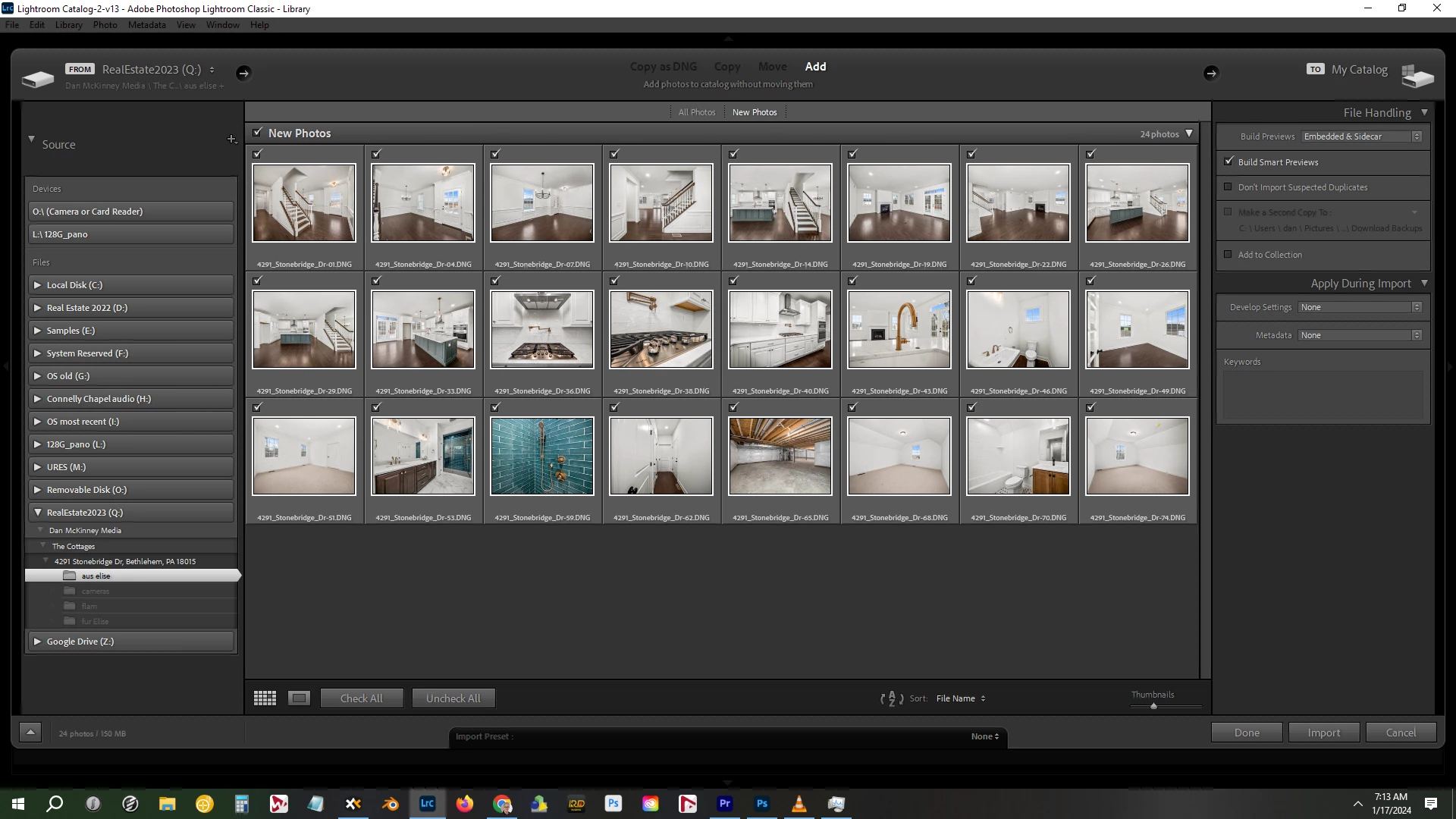Click the Import button
The height and width of the screenshot is (819, 1456).
[1323, 733]
